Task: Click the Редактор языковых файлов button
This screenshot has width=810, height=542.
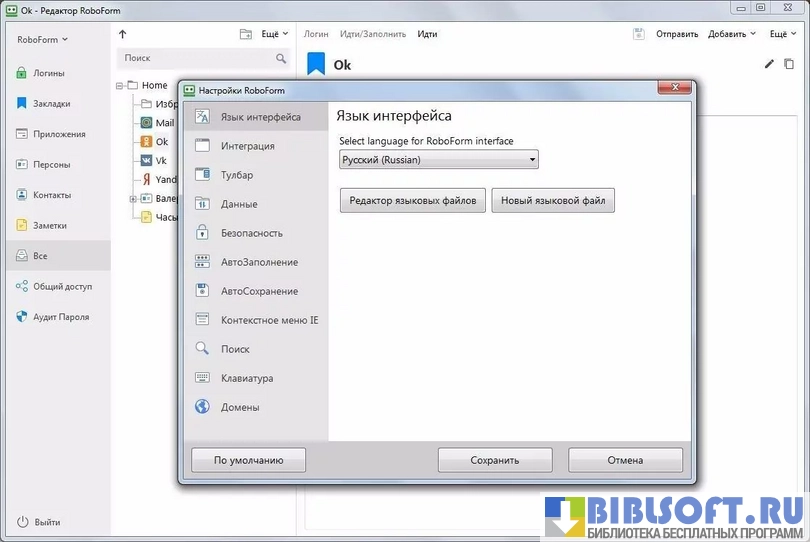Action: coord(413,201)
